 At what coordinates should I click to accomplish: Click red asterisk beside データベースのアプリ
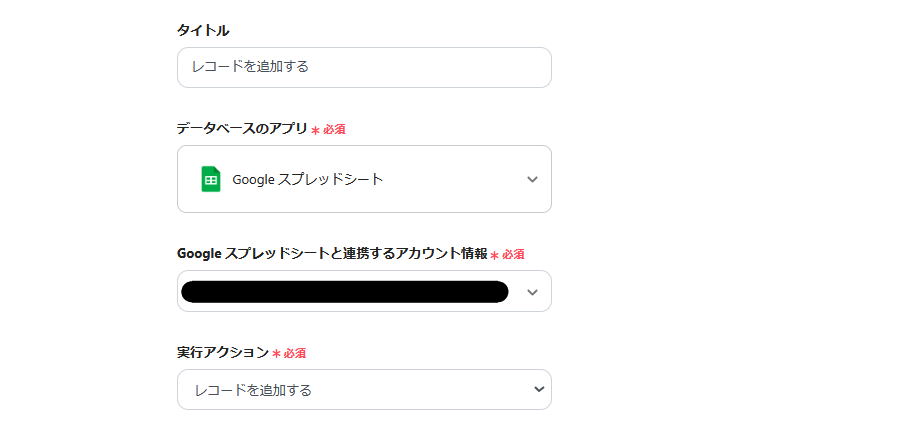pyautogui.click(x=316, y=131)
